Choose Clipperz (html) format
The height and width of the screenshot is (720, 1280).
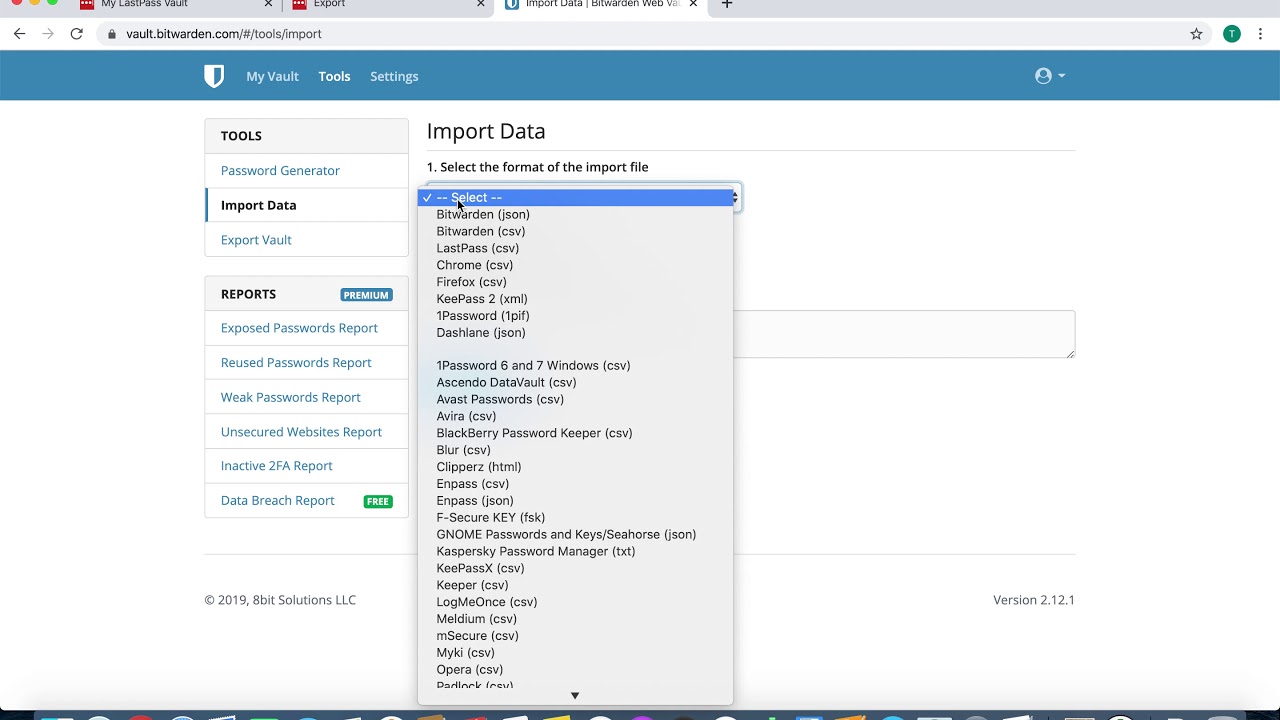[575, 467]
